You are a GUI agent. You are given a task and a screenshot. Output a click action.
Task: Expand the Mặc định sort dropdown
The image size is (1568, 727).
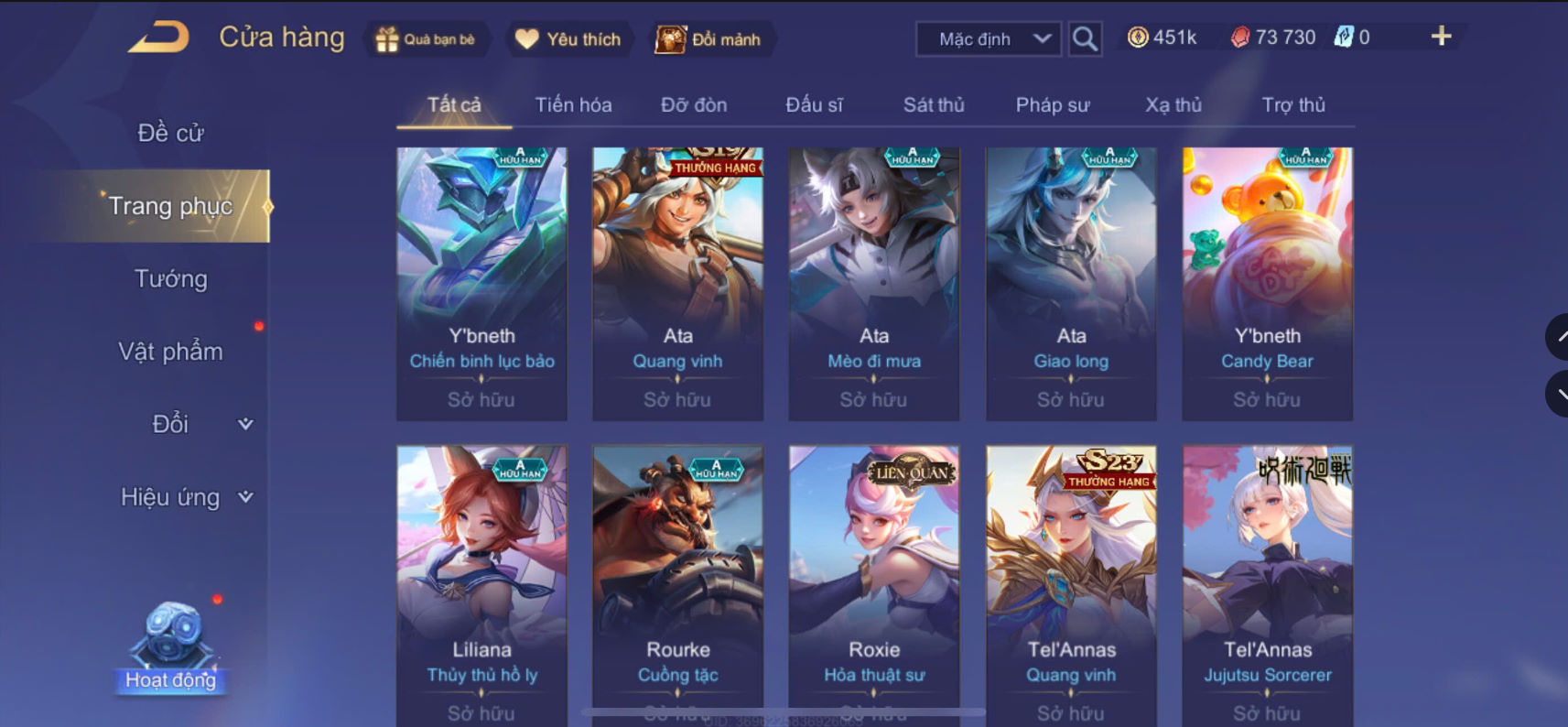(989, 39)
